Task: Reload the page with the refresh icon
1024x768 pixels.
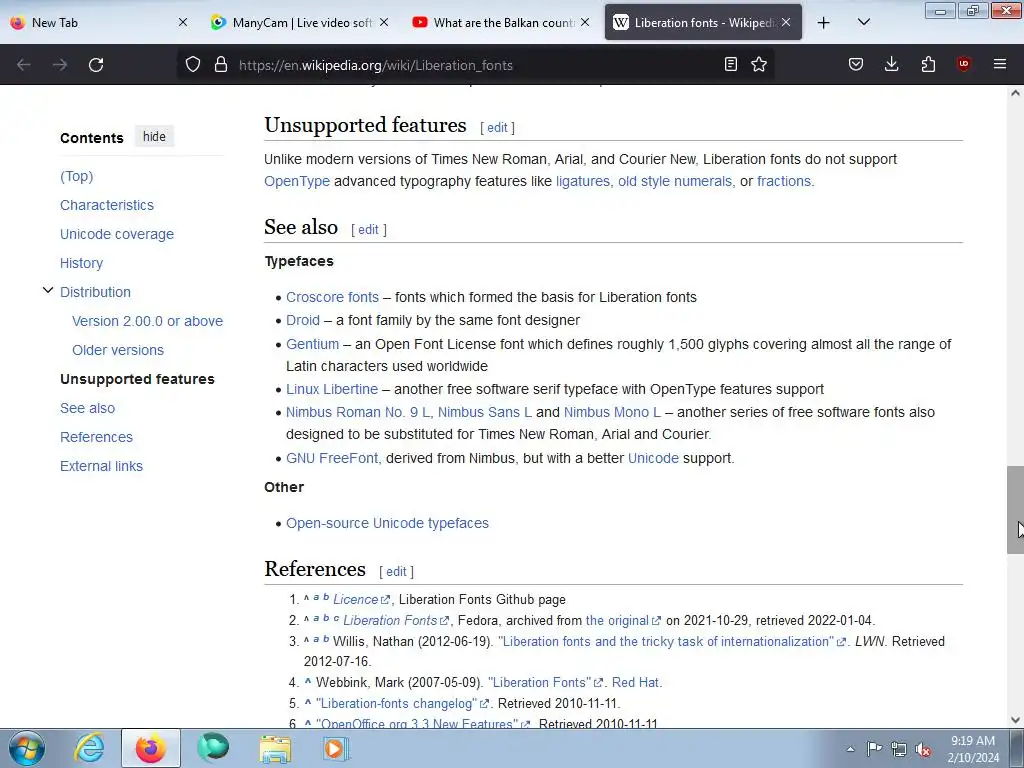Action: tap(96, 65)
